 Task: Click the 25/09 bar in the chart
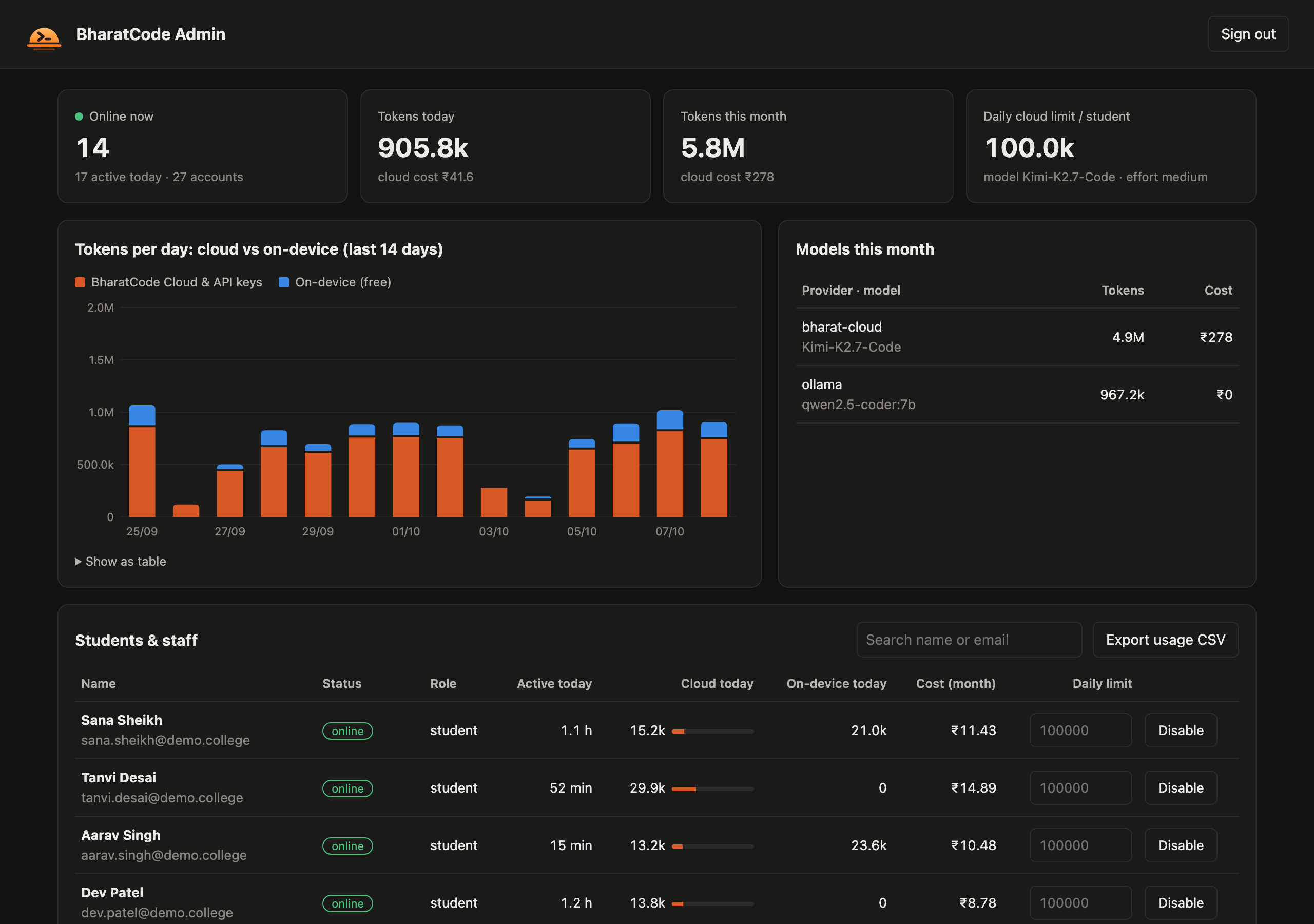142,461
